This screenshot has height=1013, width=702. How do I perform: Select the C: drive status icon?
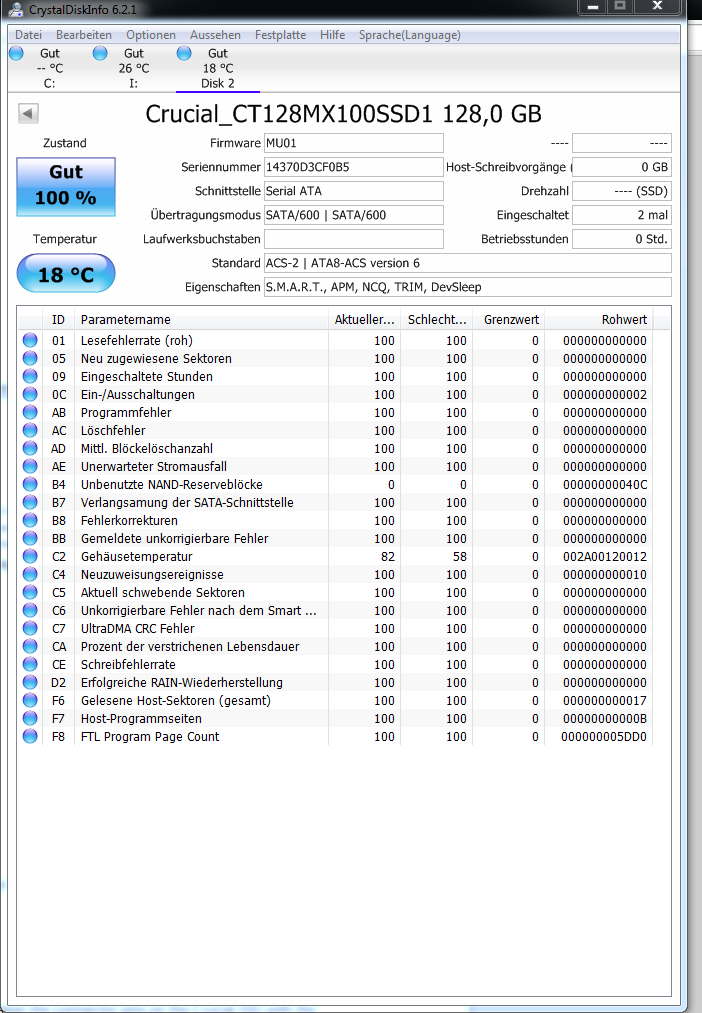tap(17, 54)
